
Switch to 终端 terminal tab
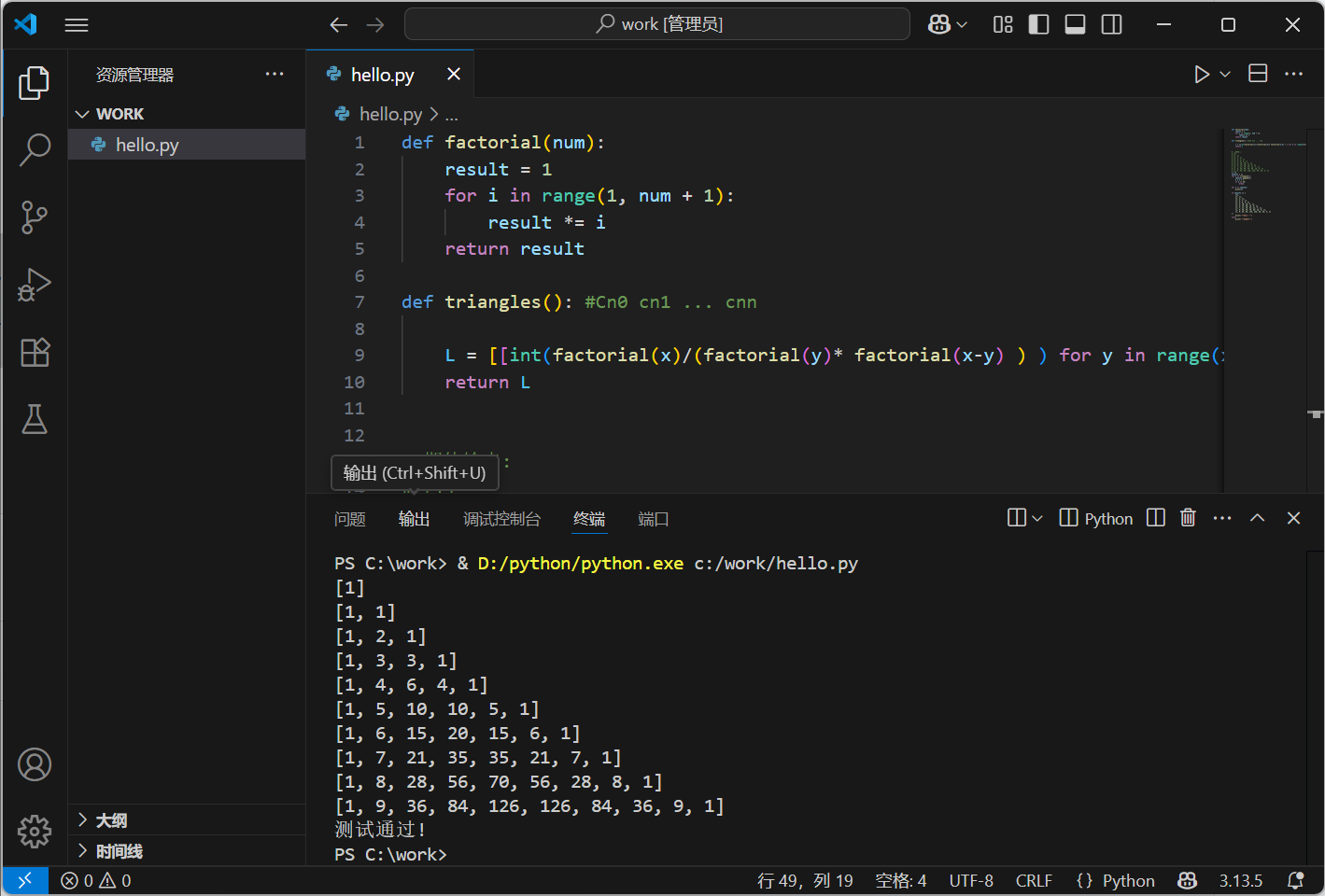589,519
